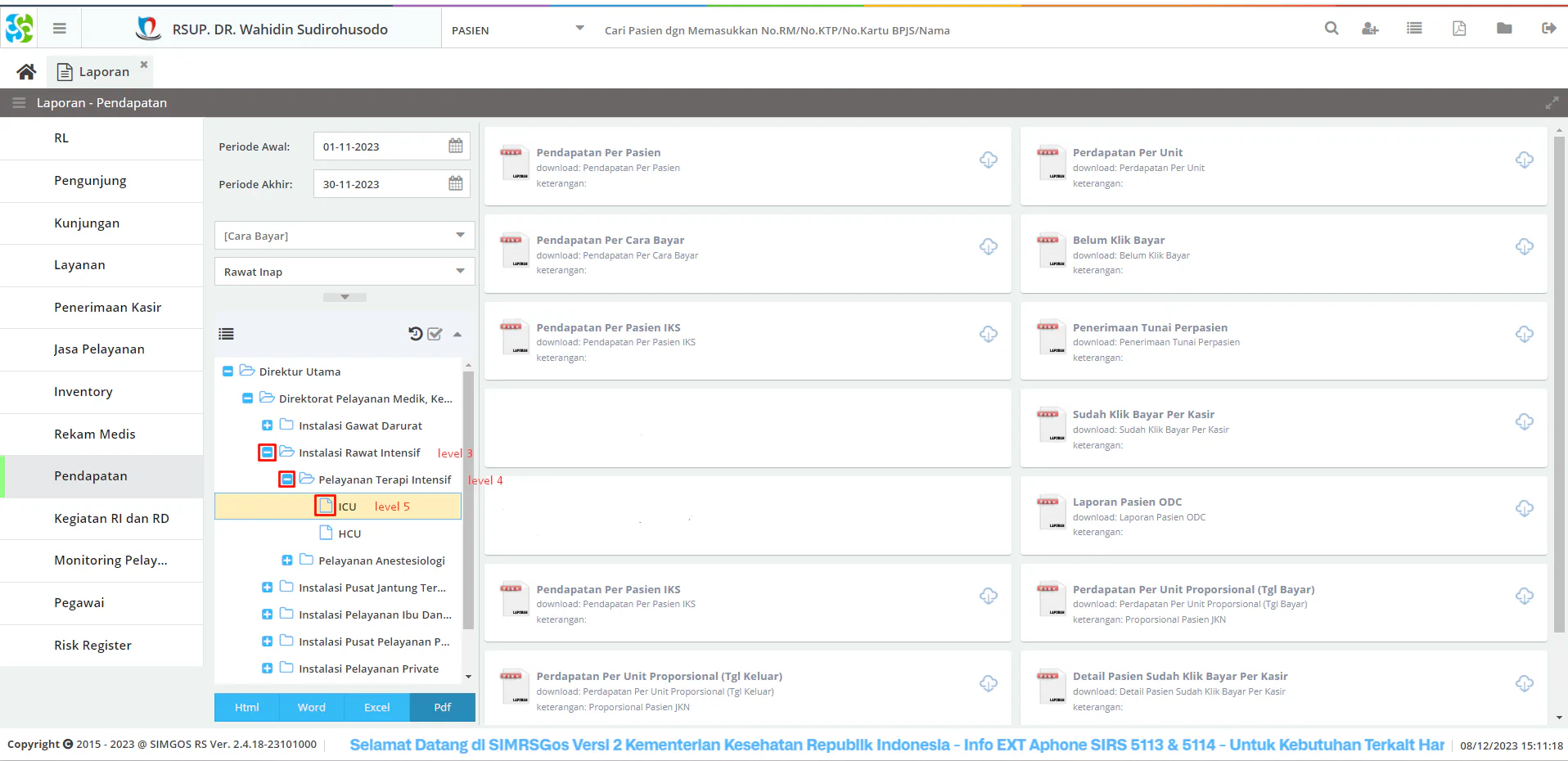1568x761 pixels.
Task: Open Penerimaan Kasir menu item
Action: coord(101,308)
